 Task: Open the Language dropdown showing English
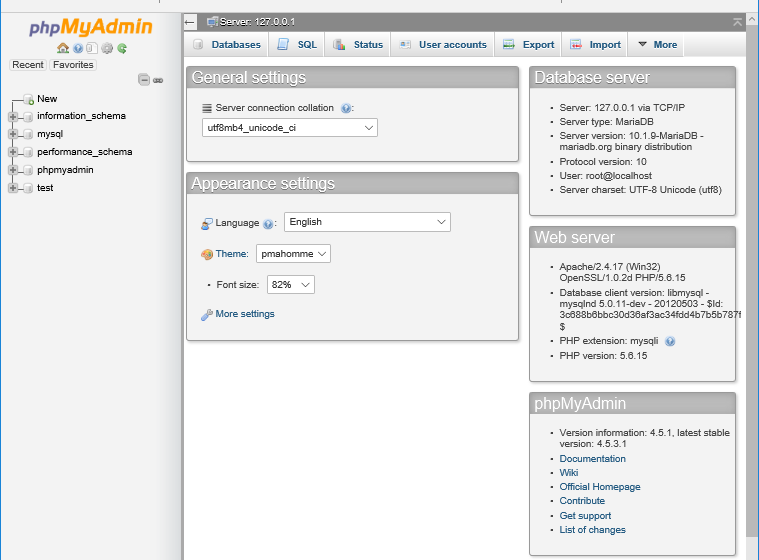click(x=367, y=222)
